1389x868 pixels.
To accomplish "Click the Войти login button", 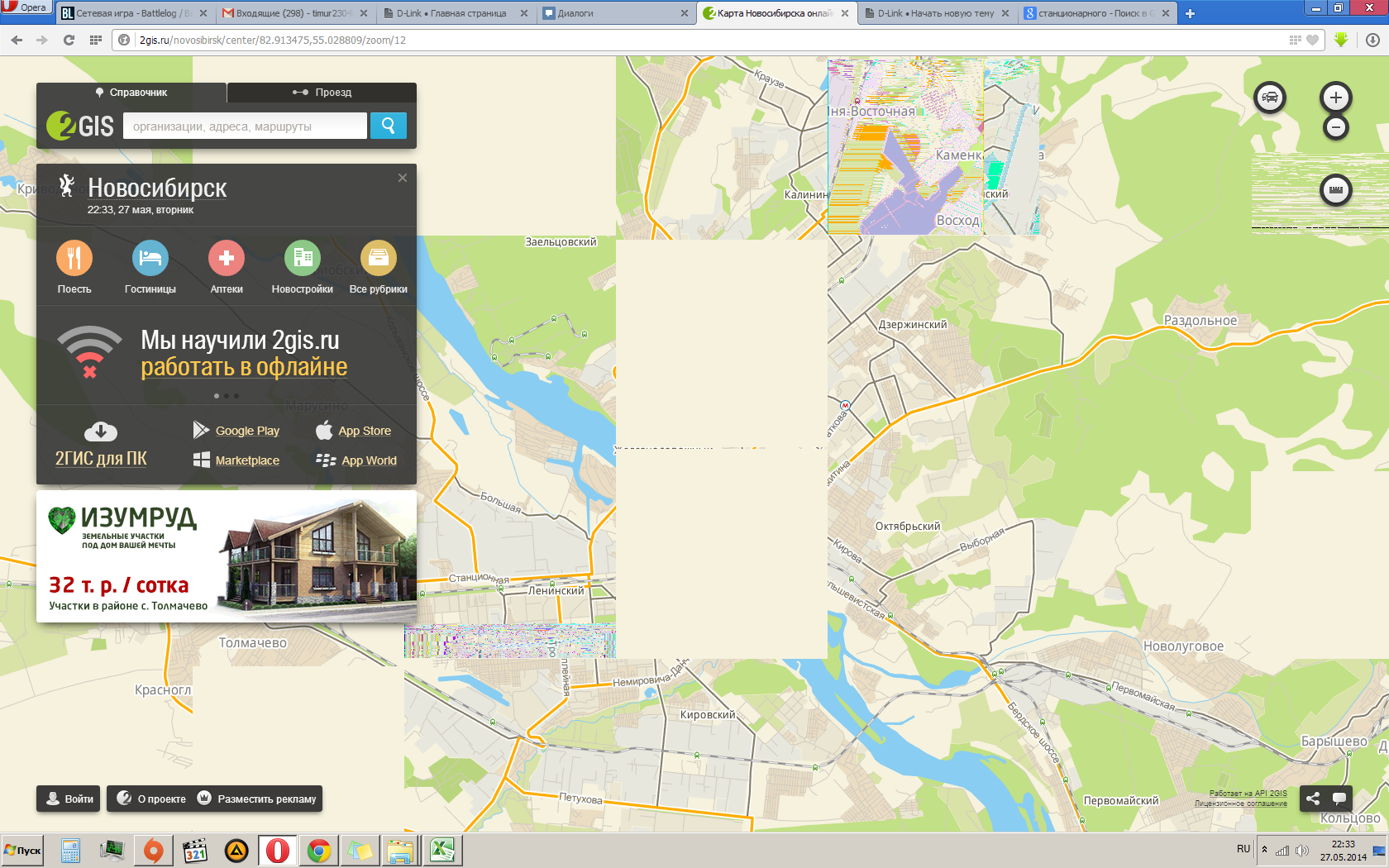I will pos(69,799).
